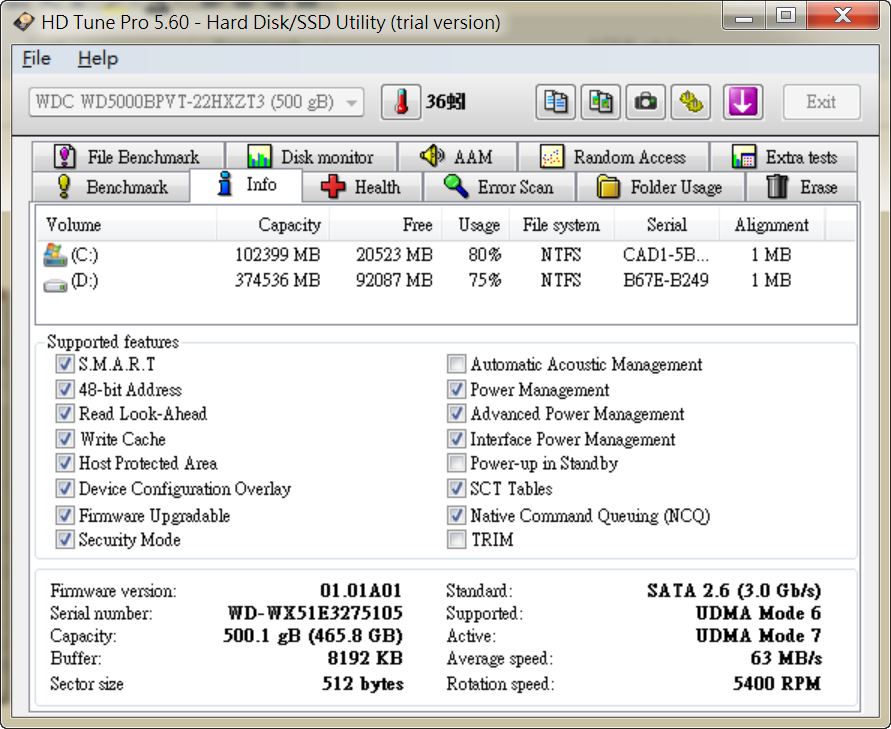
Task: Toggle the Automatic Acoustic Management checkbox
Action: tap(456, 364)
